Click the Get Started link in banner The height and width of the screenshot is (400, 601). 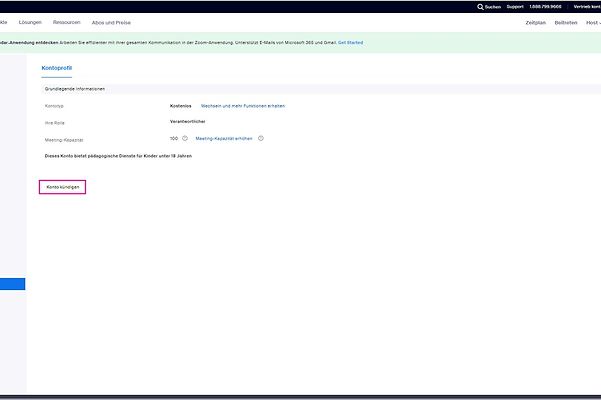(350, 43)
